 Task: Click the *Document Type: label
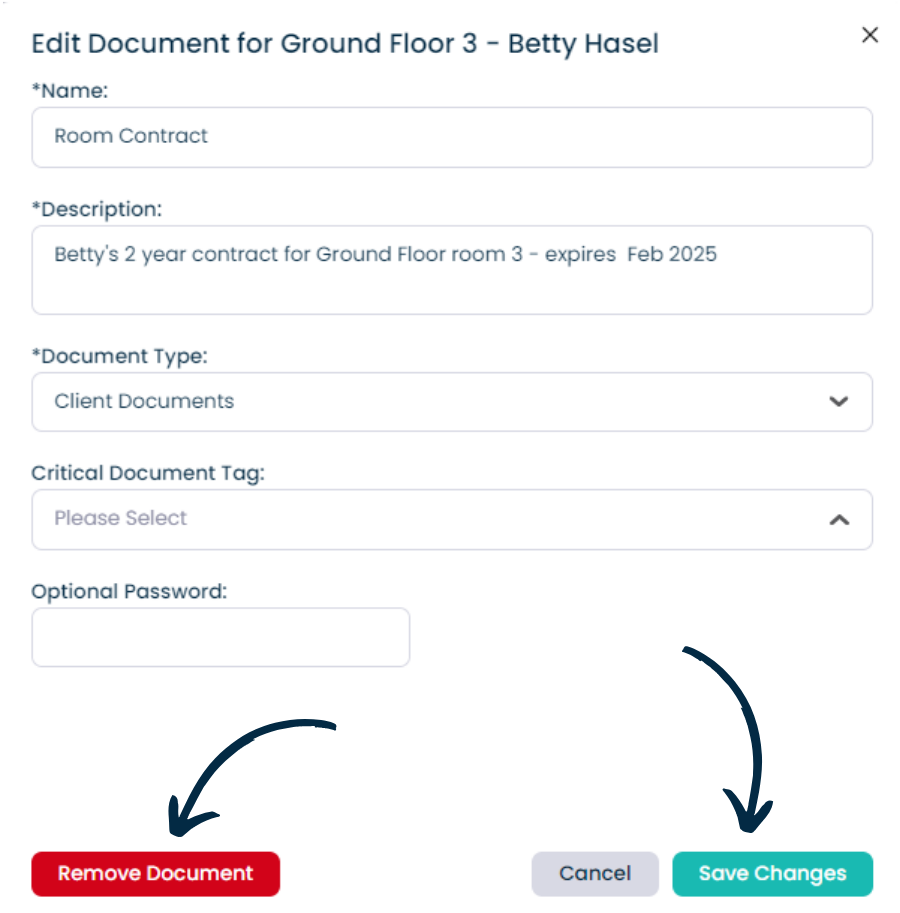119,356
